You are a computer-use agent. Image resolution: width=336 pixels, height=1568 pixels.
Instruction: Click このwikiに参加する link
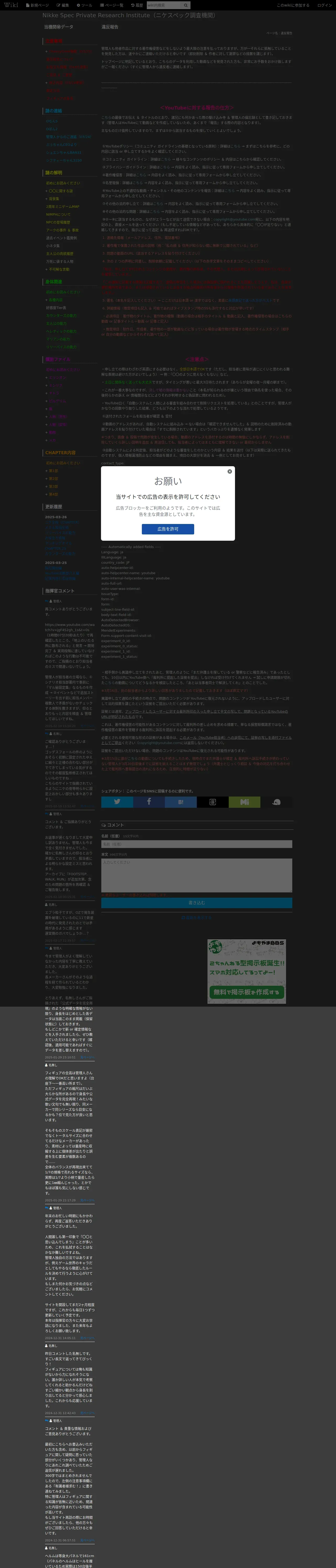[x=293, y=5]
